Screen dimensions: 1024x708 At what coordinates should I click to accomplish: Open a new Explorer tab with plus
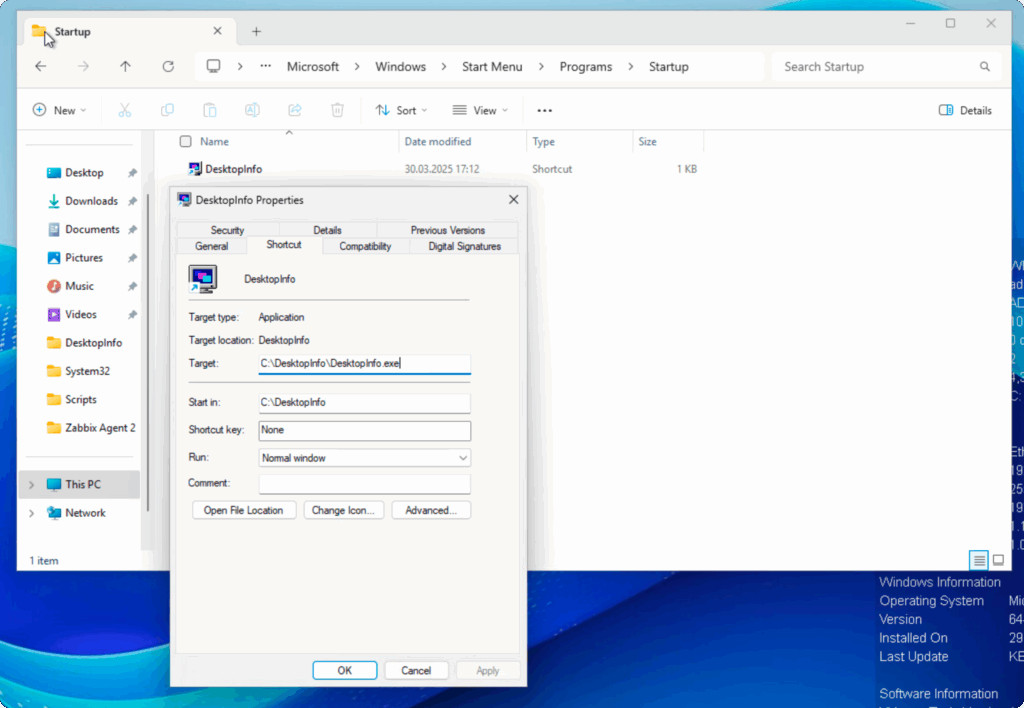click(x=257, y=31)
